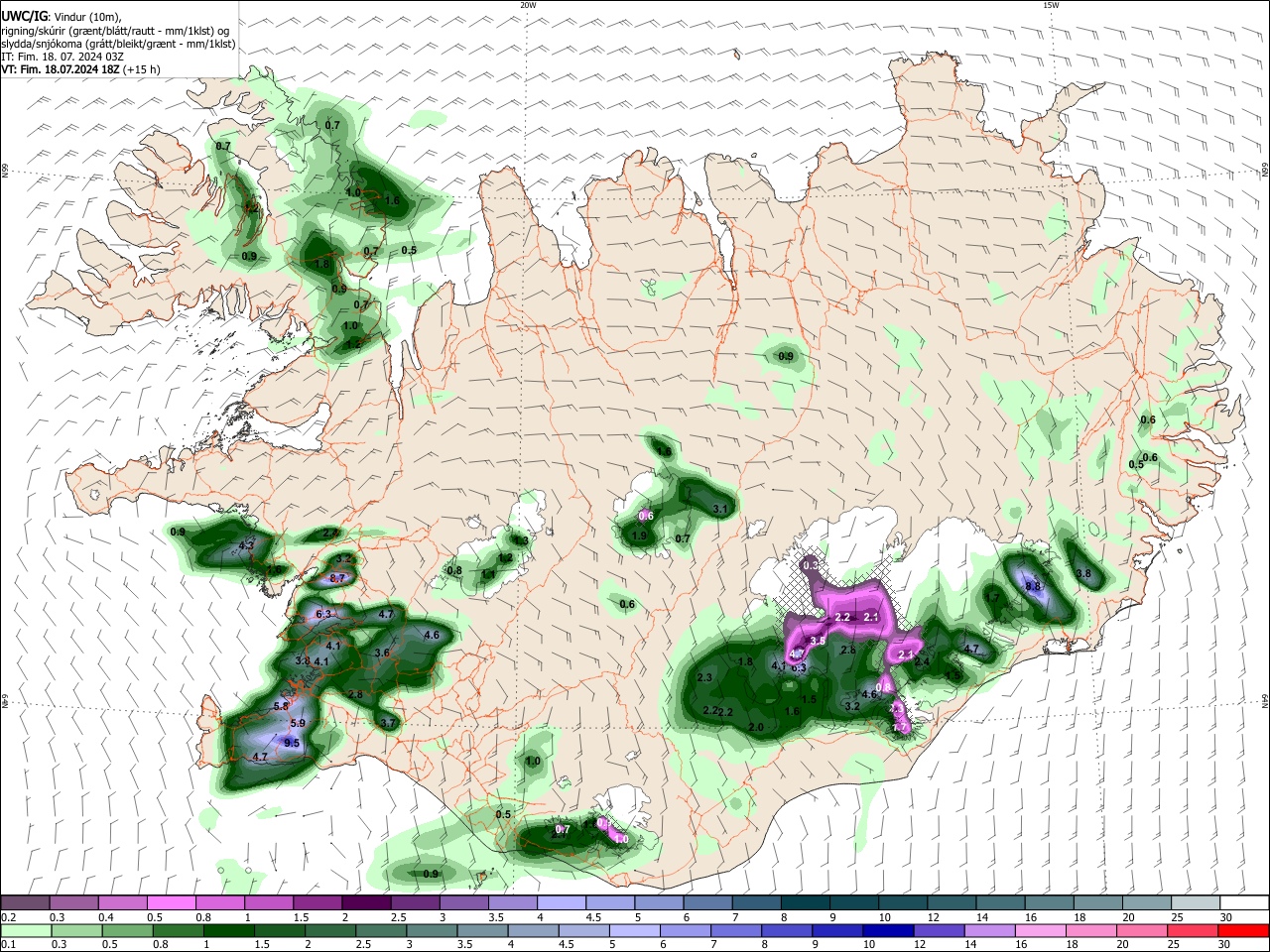Click the 2.0 precipitation value in the south

[x=756, y=727]
